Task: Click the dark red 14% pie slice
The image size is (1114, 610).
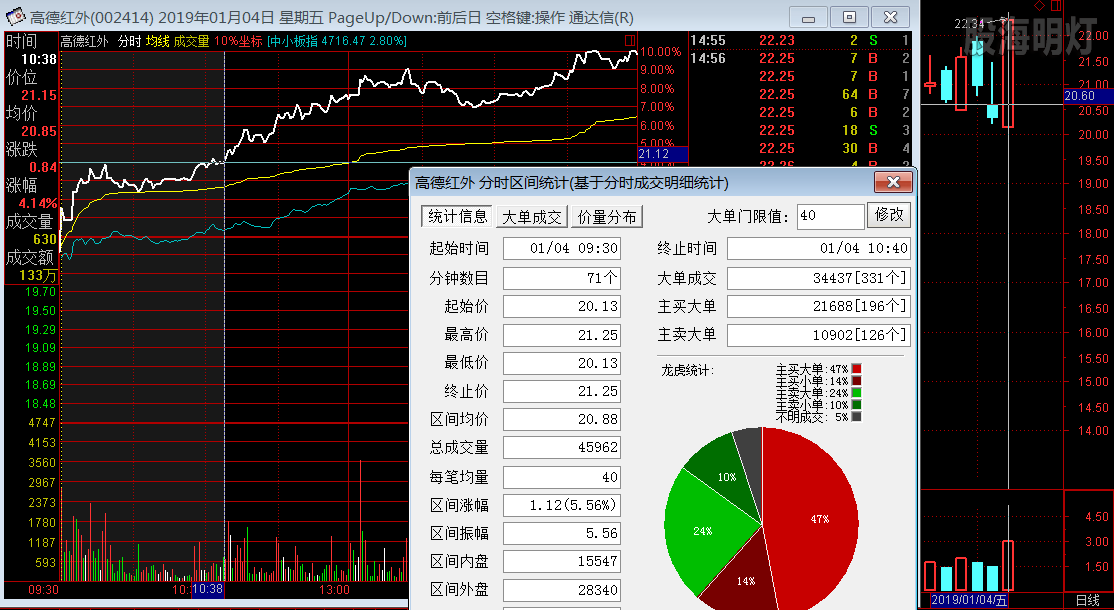Action: (742, 575)
